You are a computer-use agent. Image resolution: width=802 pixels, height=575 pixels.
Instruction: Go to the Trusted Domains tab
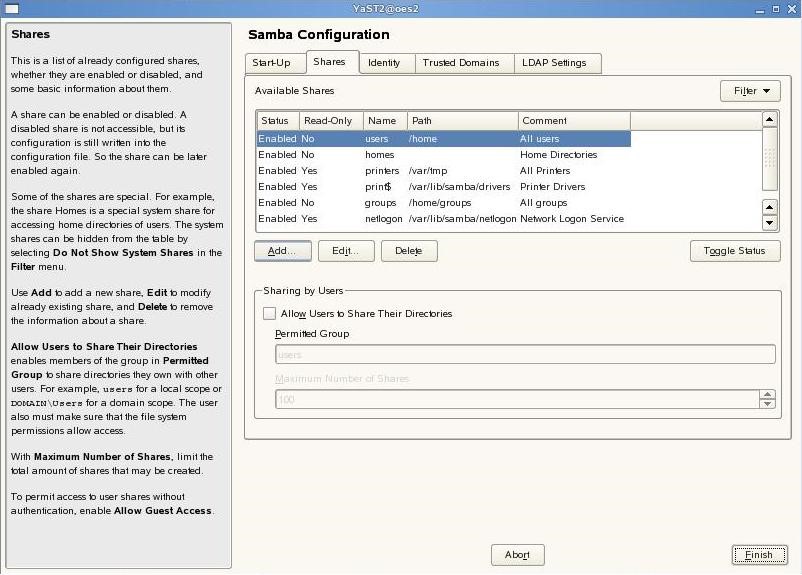(x=460, y=63)
